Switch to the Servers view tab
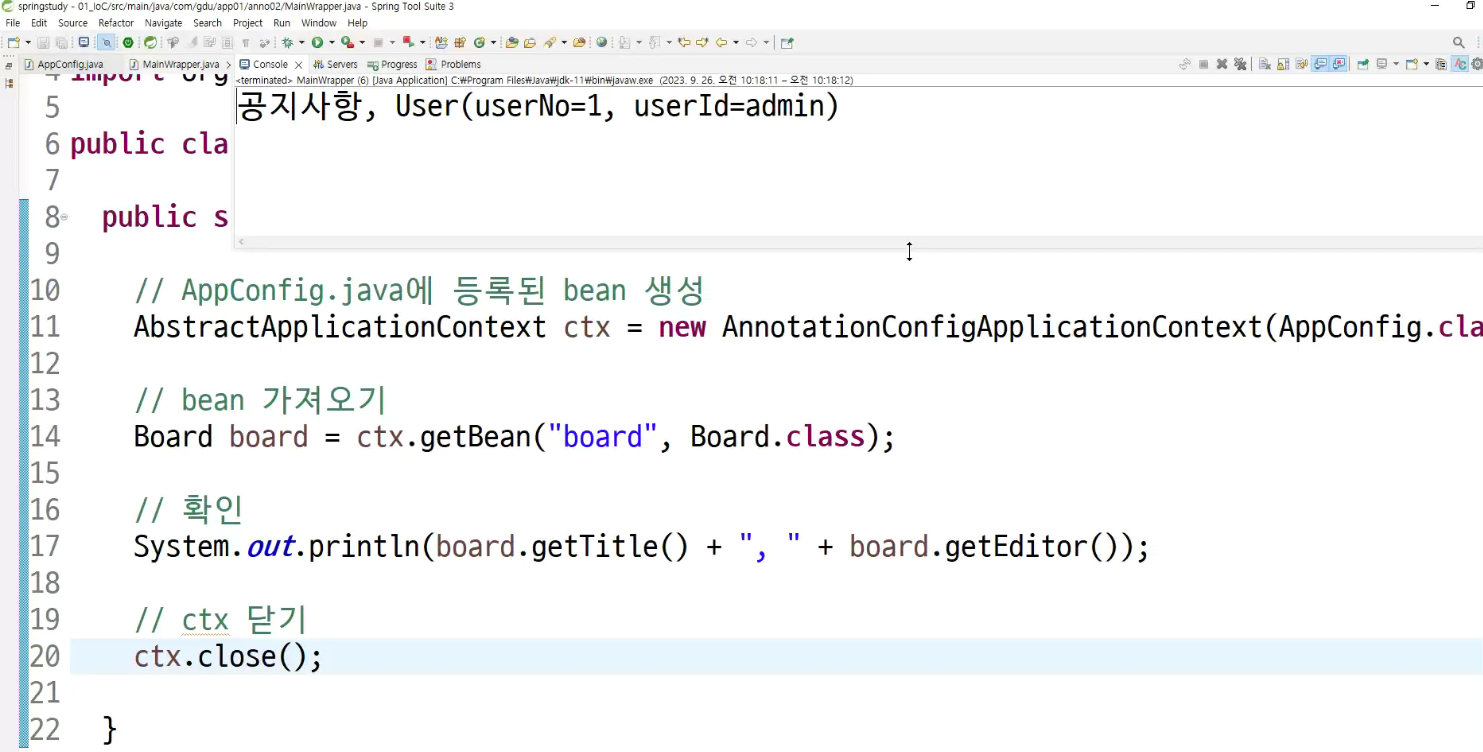Screen dimensions: 1483x752 [x=335, y=64]
